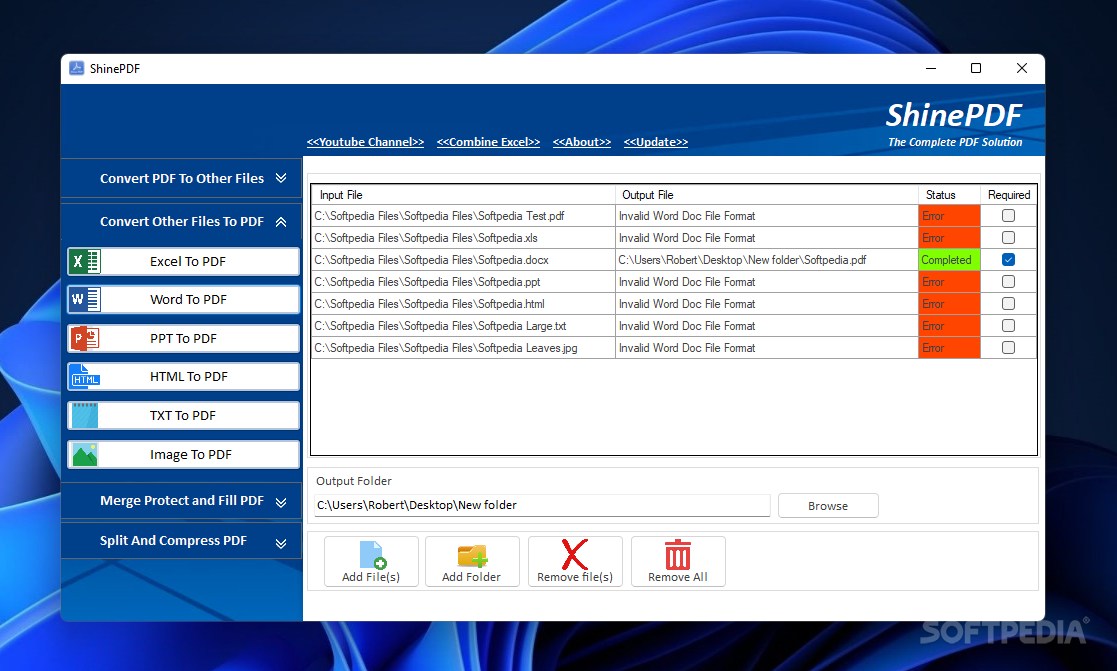
Task: Open the Combine Excel link
Action: click(488, 142)
